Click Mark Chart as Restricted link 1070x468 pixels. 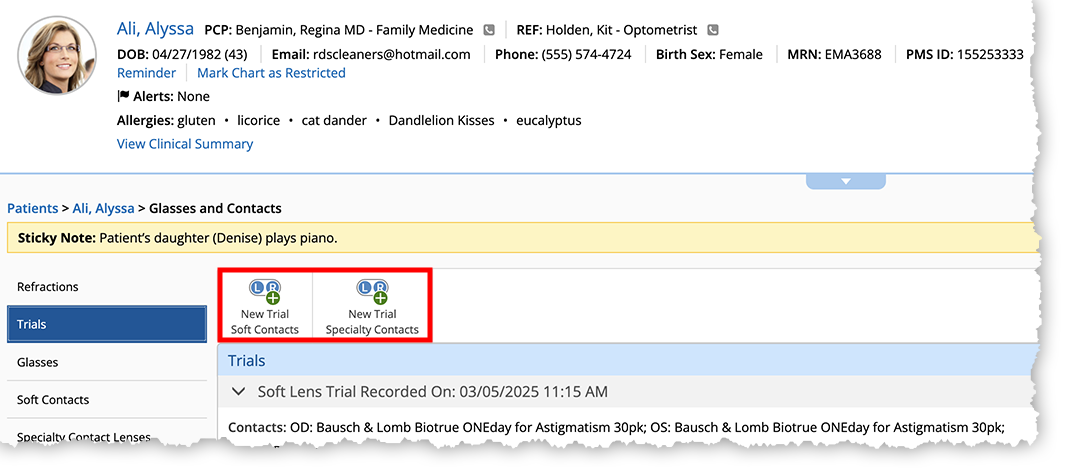point(271,73)
